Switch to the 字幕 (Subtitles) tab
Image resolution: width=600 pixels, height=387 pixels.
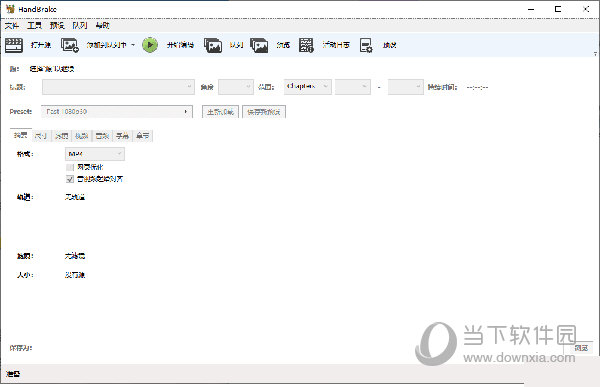[122, 136]
